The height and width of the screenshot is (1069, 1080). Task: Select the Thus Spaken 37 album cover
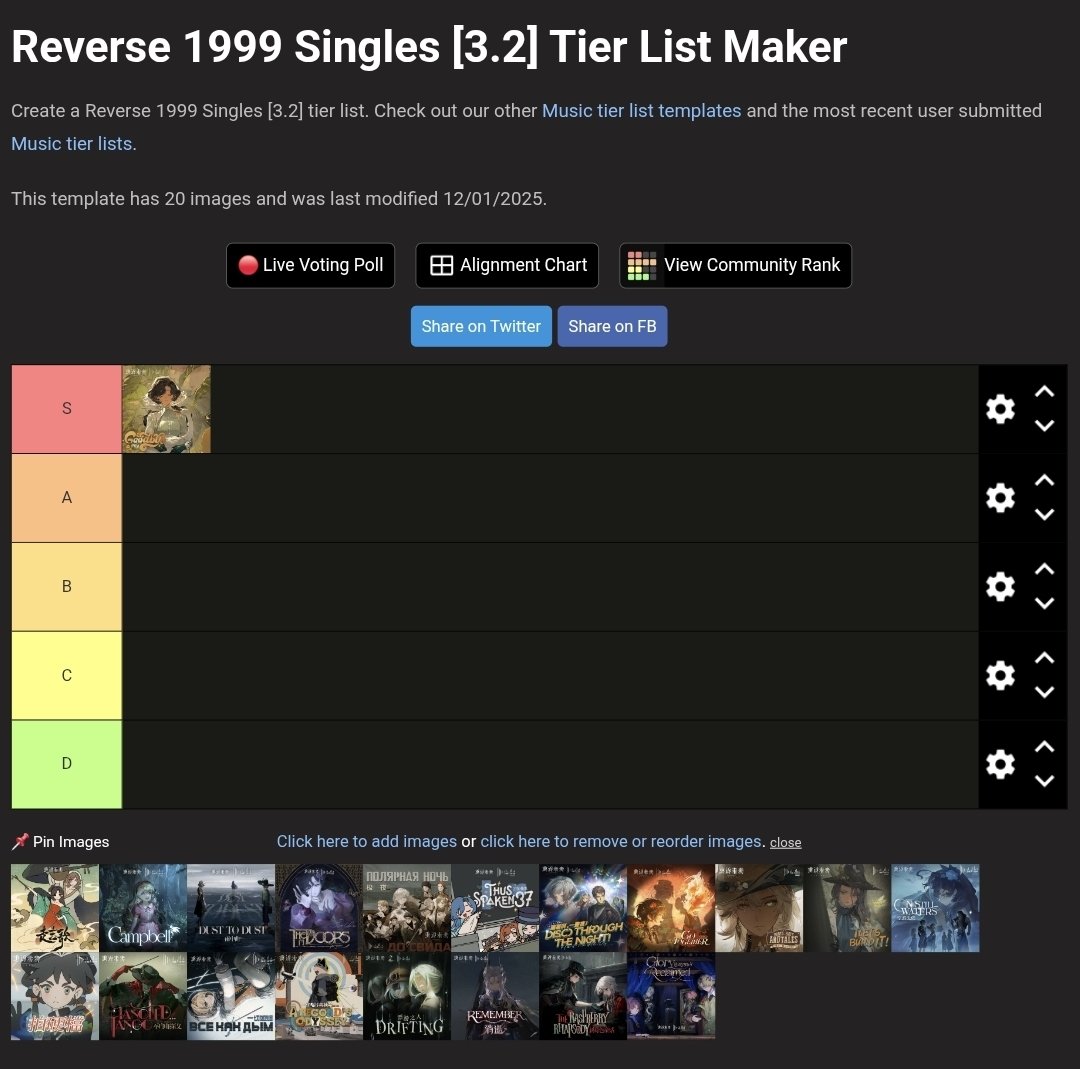coord(495,908)
